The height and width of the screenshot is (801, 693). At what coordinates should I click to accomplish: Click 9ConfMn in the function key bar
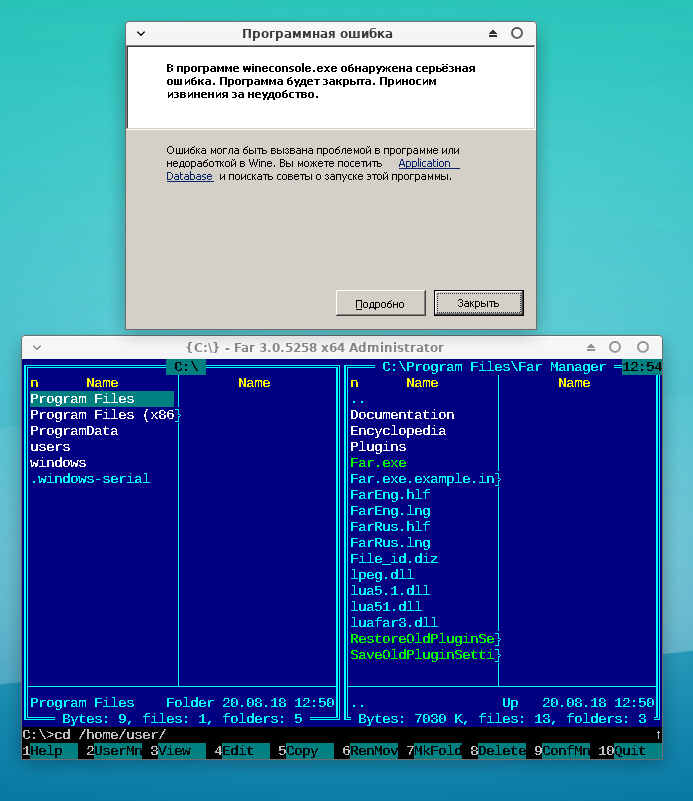click(562, 751)
